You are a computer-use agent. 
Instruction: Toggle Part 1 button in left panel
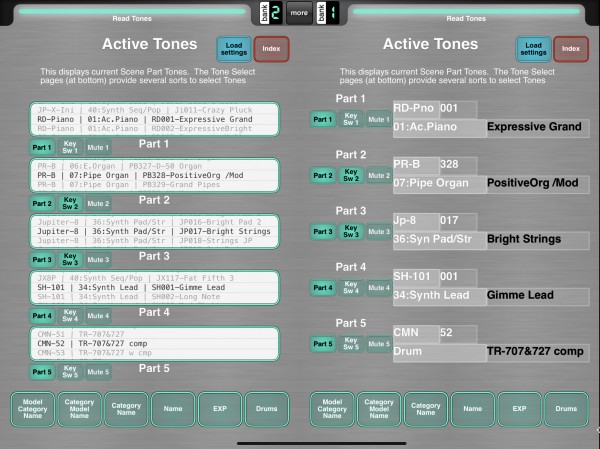coord(42,147)
